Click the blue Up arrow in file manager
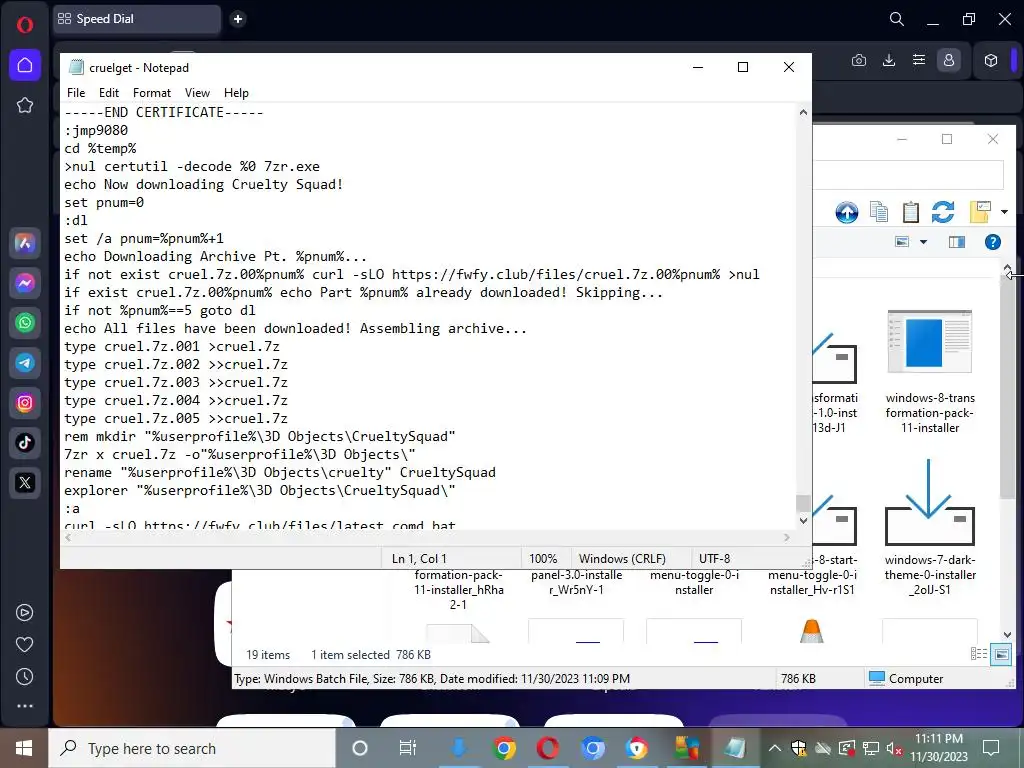 (x=847, y=212)
